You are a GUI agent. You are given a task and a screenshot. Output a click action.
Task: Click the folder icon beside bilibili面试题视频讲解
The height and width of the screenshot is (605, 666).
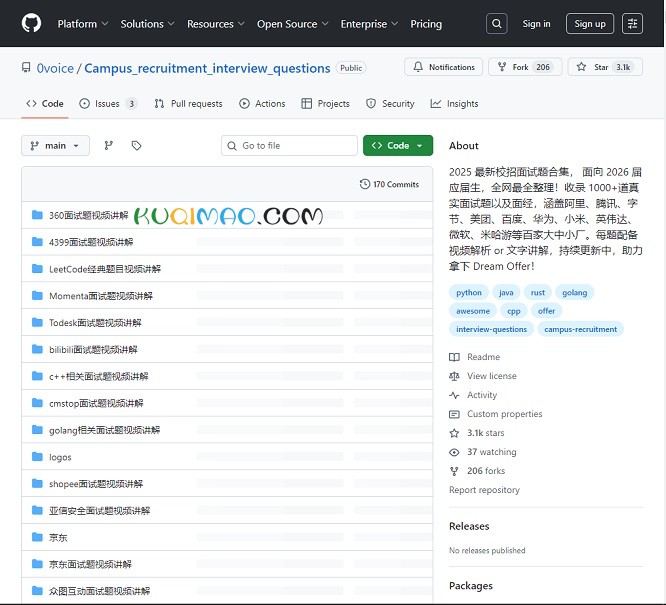[37, 349]
